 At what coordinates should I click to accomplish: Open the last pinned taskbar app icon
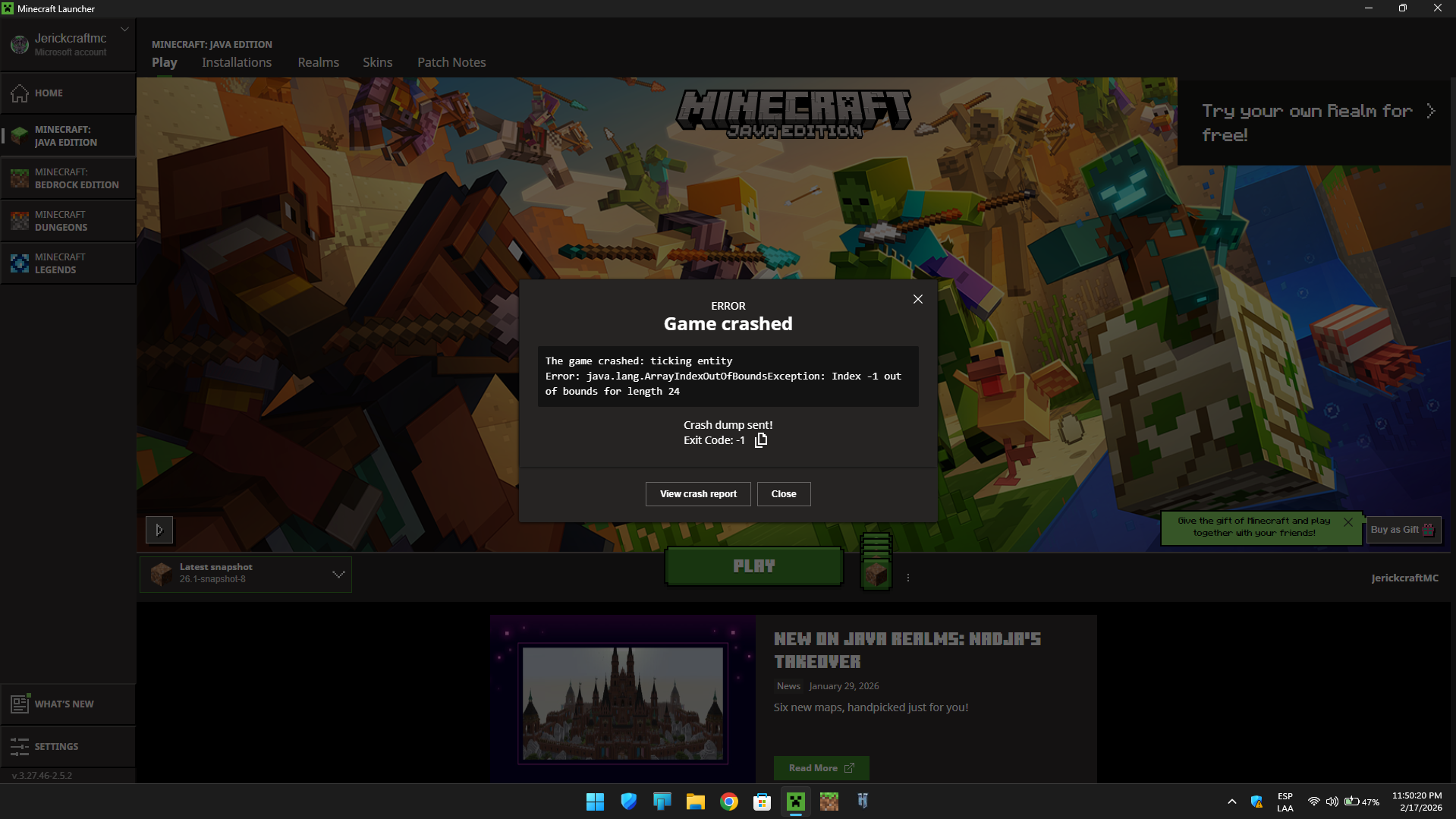tap(863, 802)
